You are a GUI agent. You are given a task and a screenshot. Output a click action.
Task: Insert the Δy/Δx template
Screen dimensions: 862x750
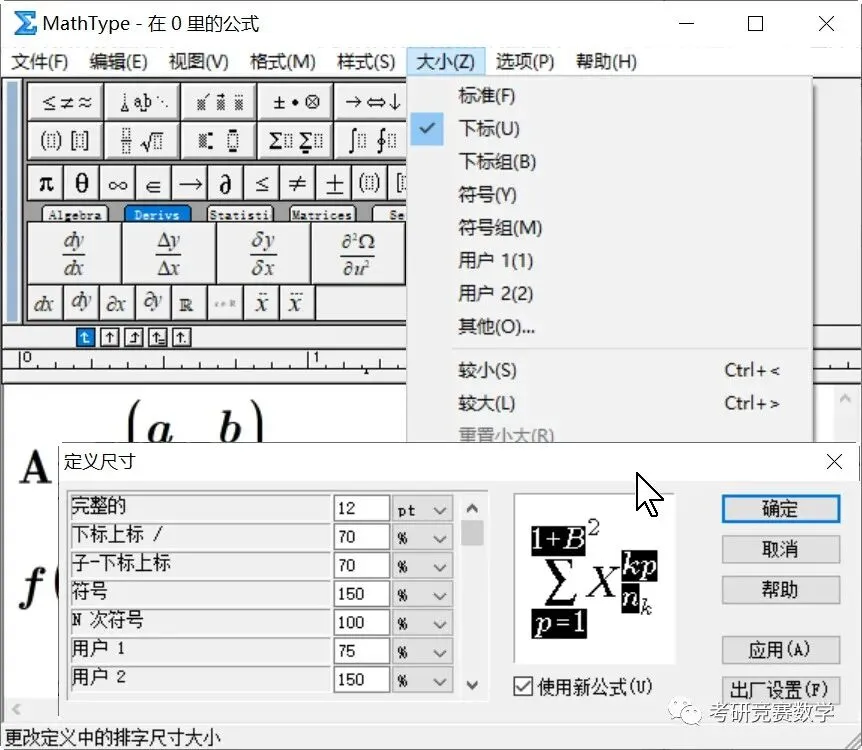pyautogui.click(x=169, y=253)
